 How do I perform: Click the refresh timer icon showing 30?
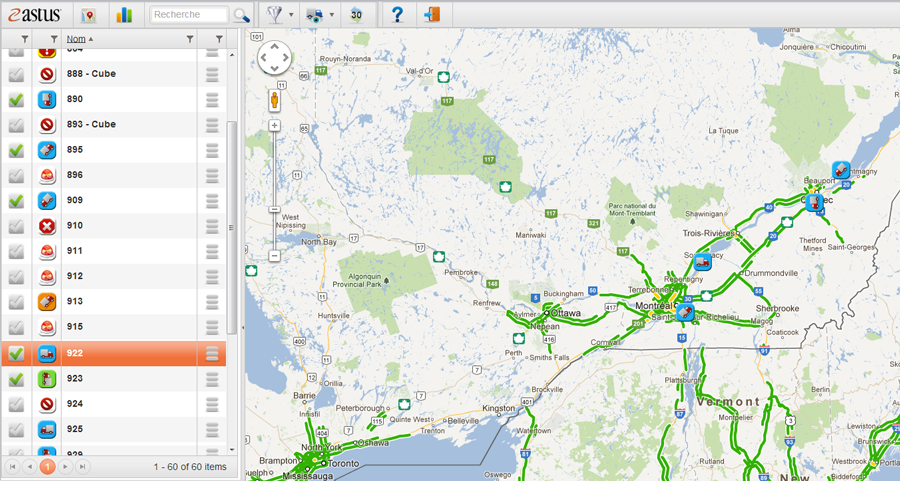click(357, 15)
